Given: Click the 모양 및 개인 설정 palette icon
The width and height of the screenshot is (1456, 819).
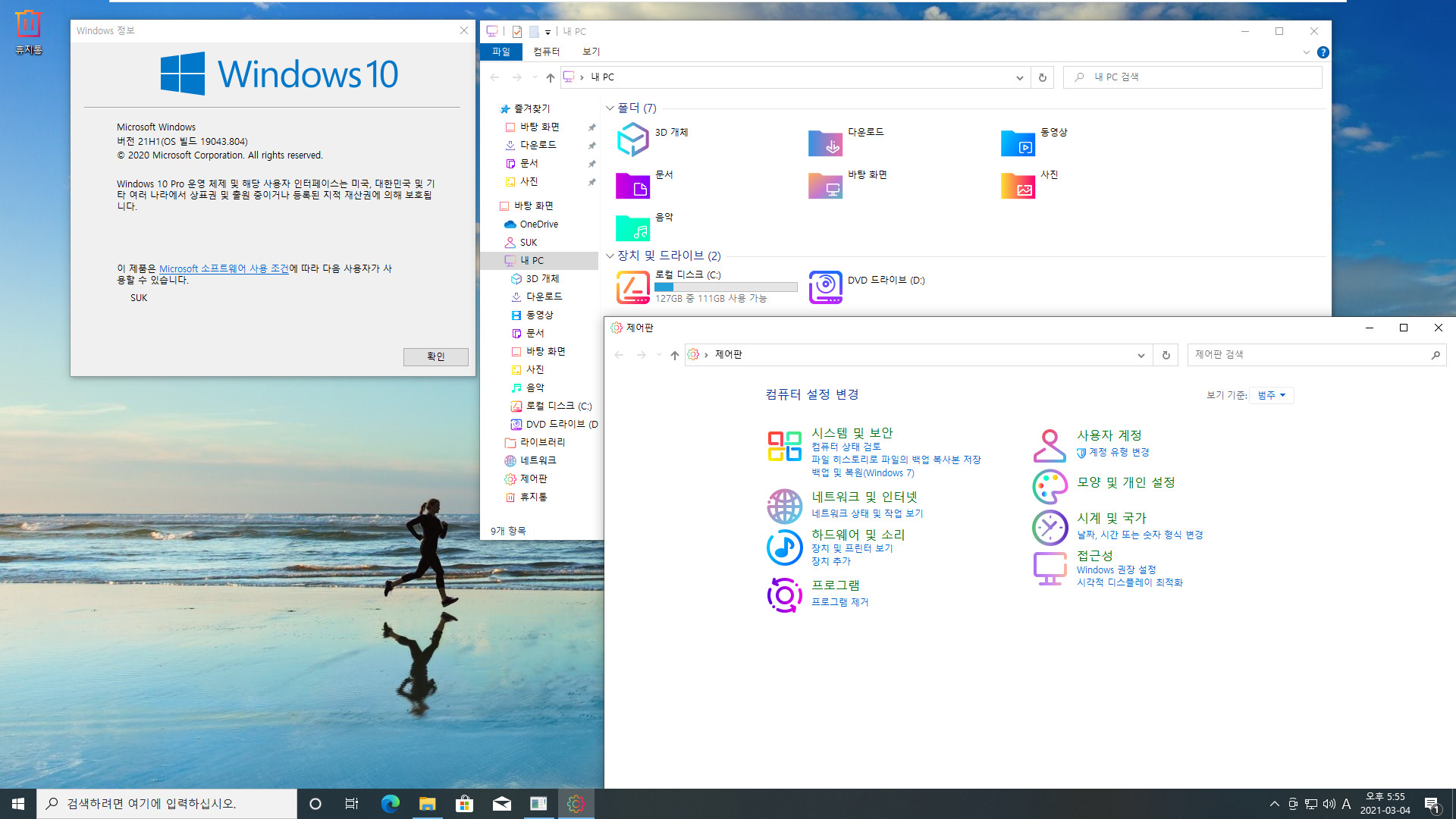Looking at the screenshot, I should point(1050,487).
